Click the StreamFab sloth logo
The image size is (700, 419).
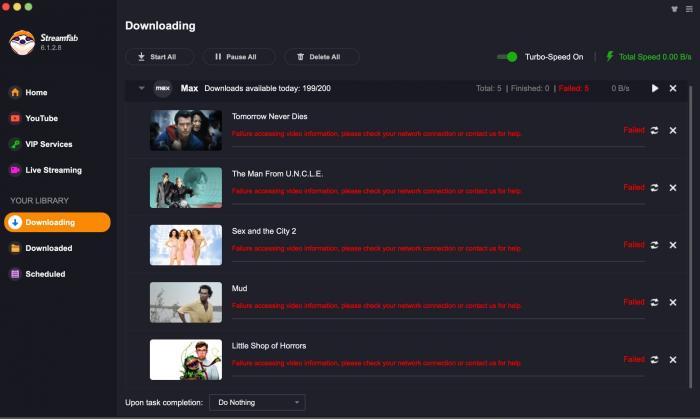point(22,42)
